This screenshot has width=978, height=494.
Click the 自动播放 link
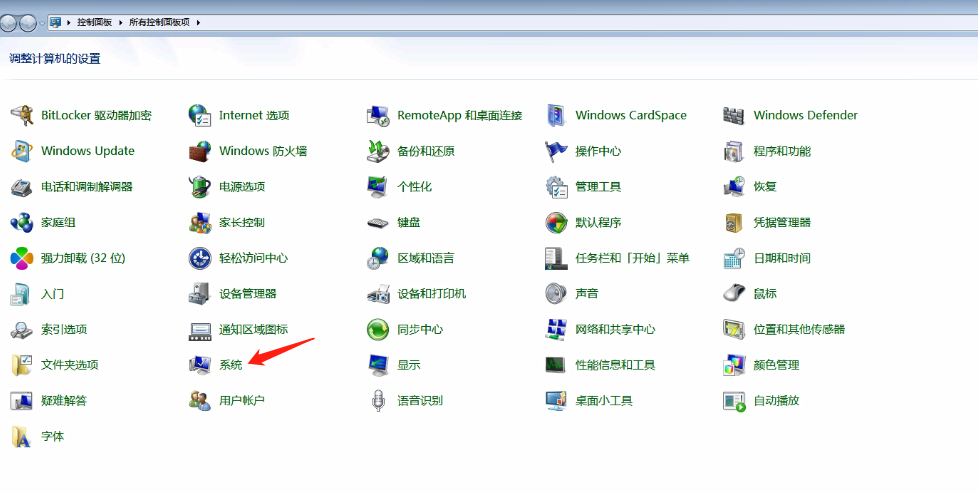pyautogui.click(x=777, y=400)
